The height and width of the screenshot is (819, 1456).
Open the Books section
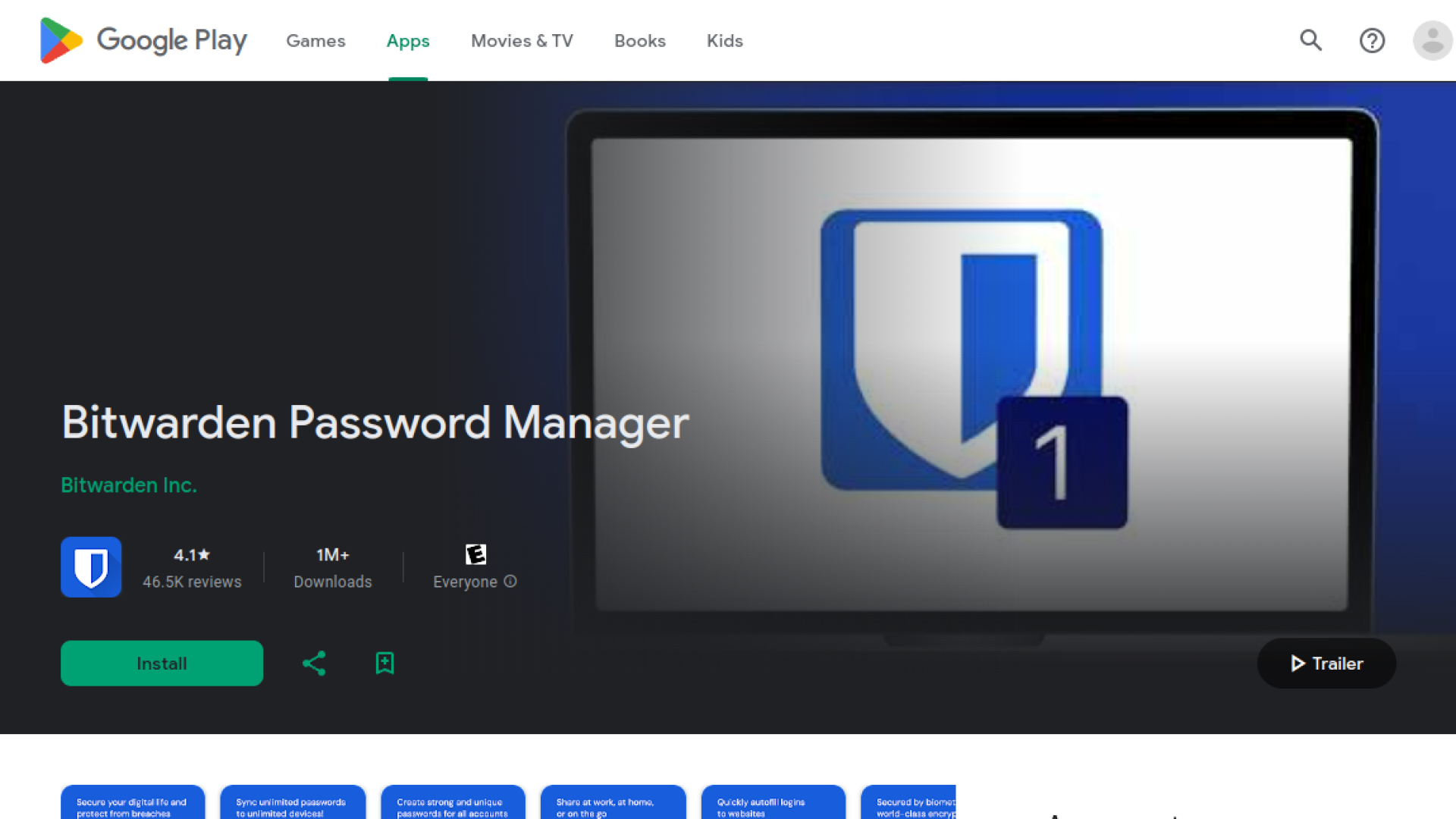(639, 41)
